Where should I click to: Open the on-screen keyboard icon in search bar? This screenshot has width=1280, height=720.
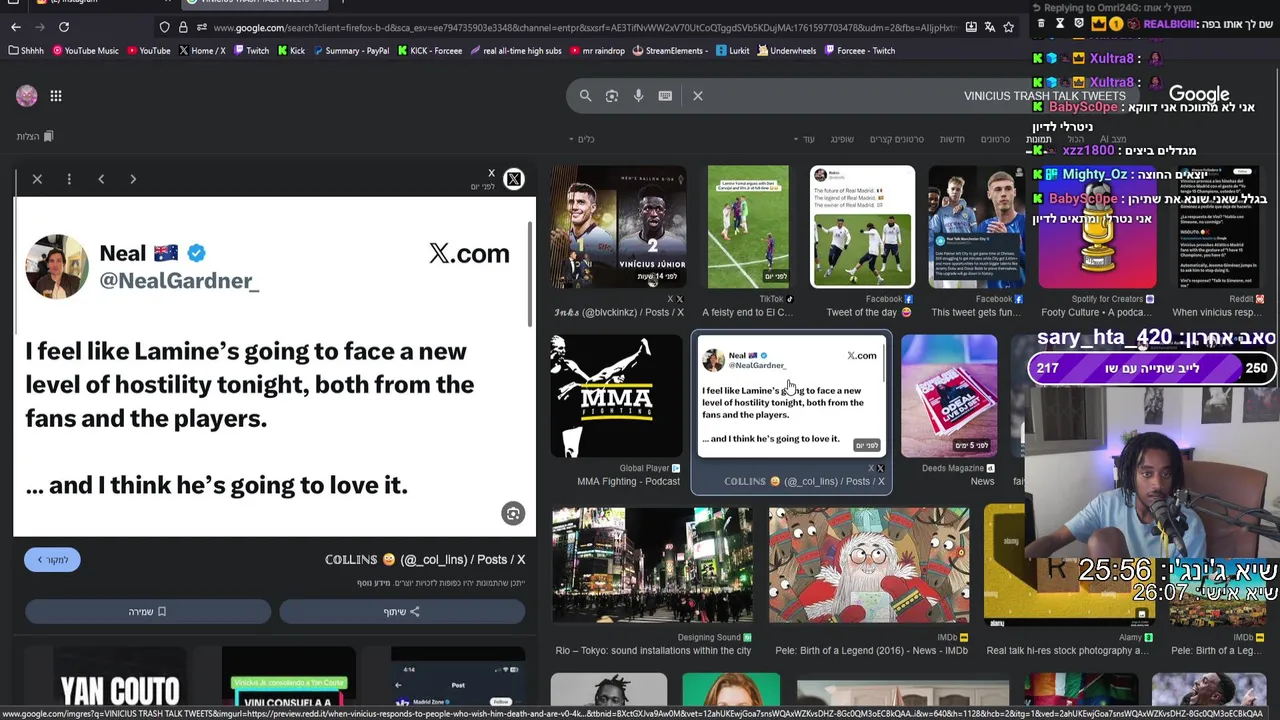[x=665, y=96]
